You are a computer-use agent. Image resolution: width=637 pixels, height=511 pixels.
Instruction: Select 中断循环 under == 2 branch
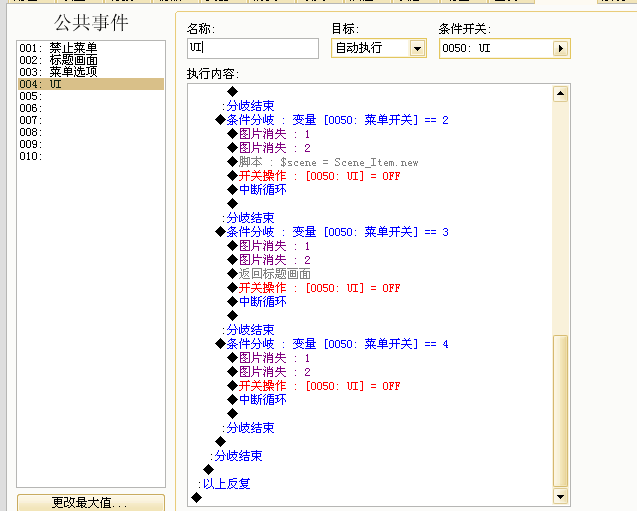(x=257, y=190)
